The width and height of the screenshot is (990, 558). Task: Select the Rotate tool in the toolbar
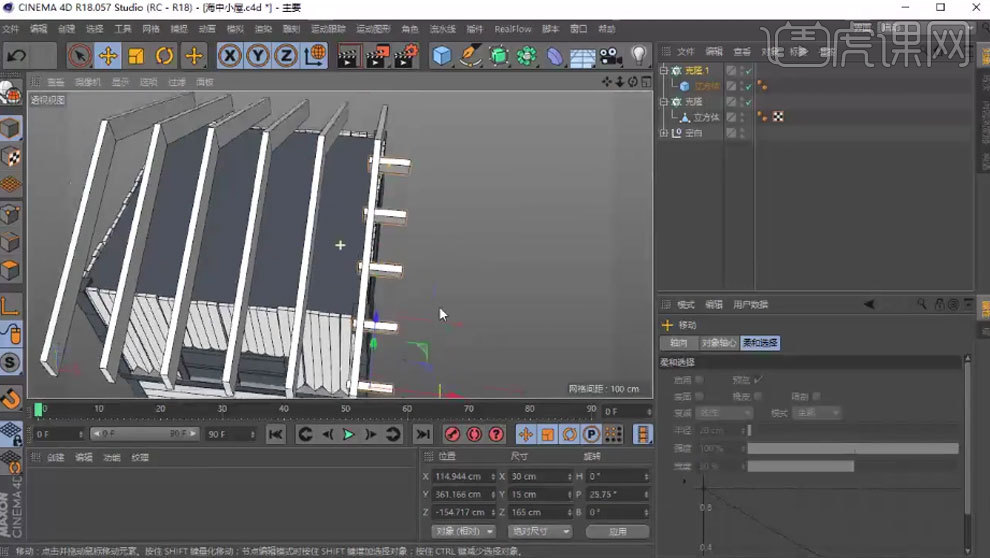point(165,56)
